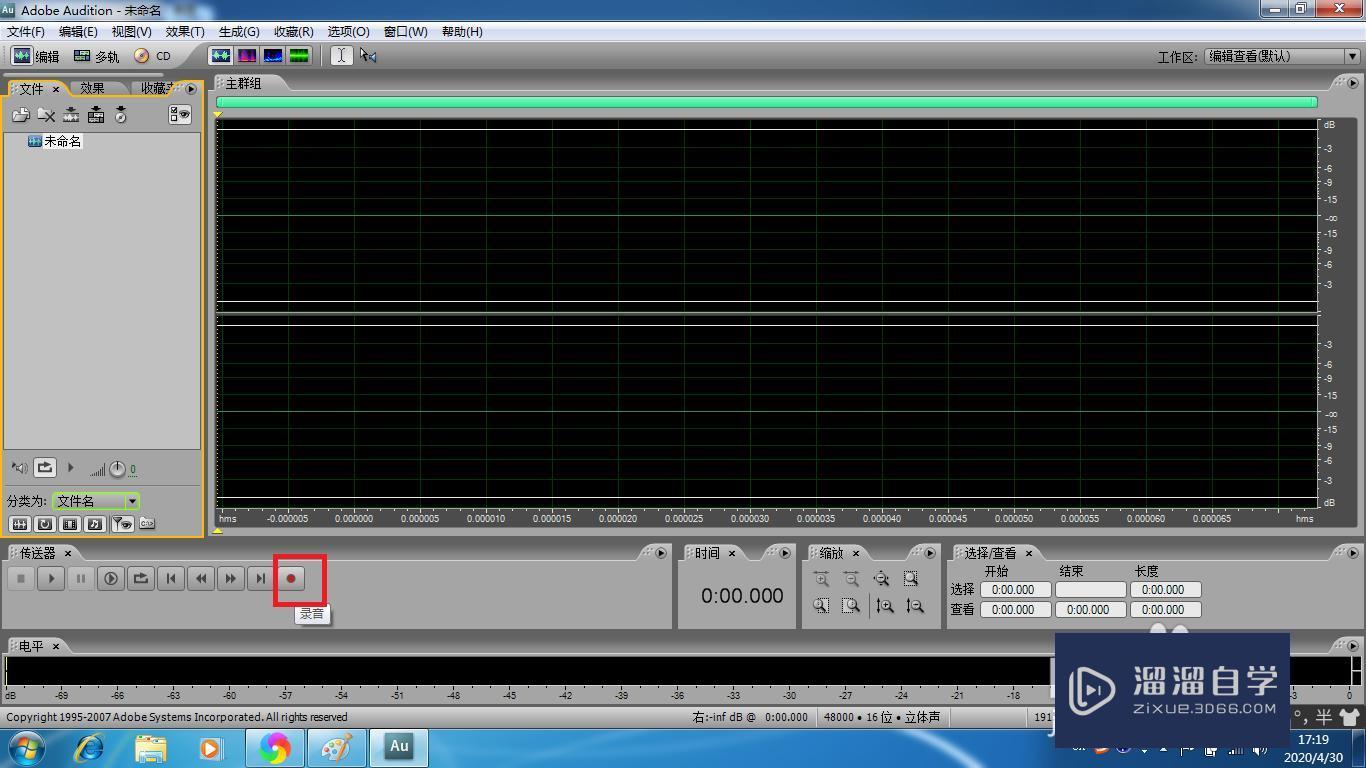Select the 未命名 file in list

[x=55, y=141]
